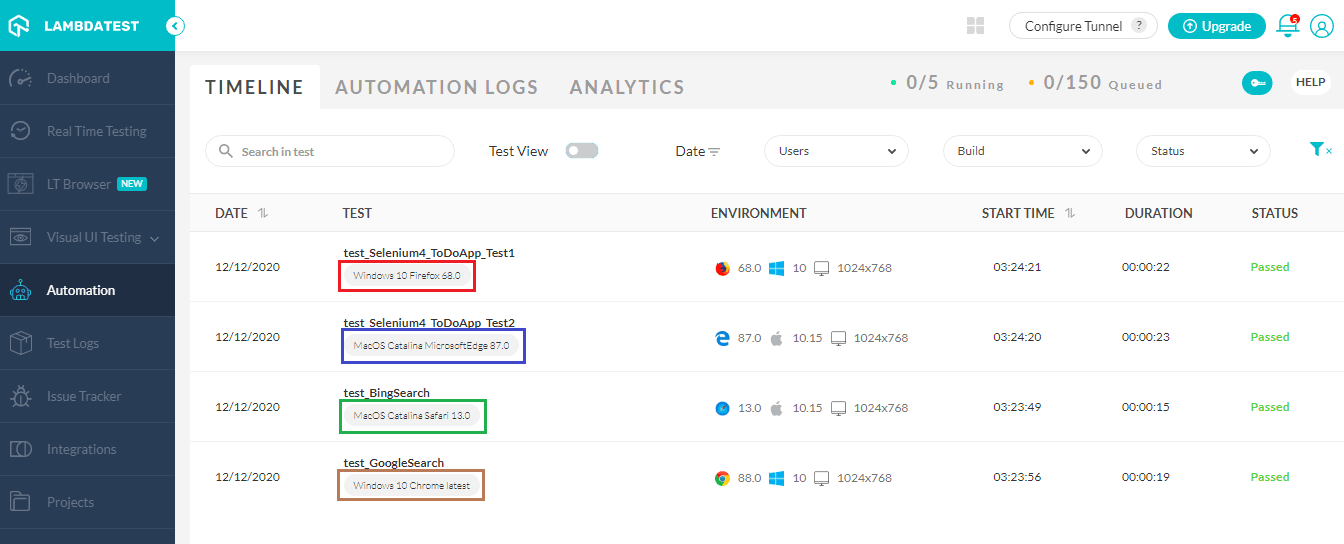1344x544 pixels.
Task: Open notifications bell
Action: point(1288,26)
